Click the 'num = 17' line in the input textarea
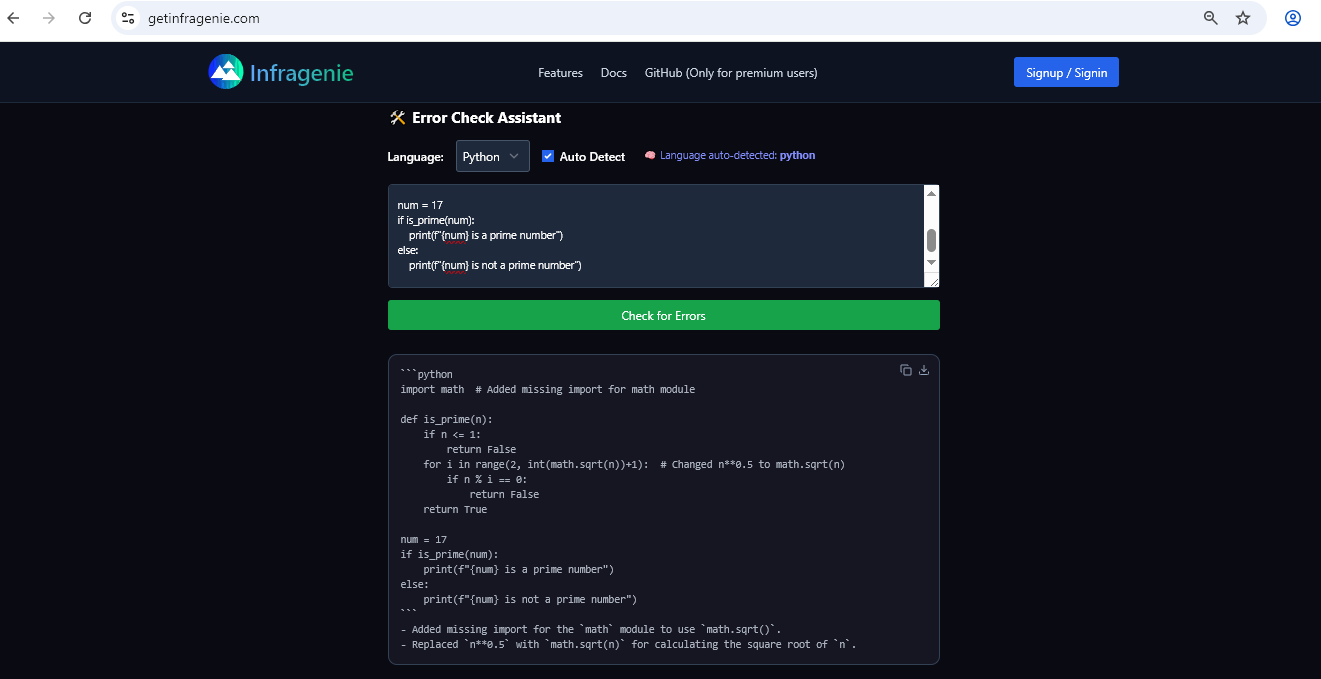 tap(420, 205)
